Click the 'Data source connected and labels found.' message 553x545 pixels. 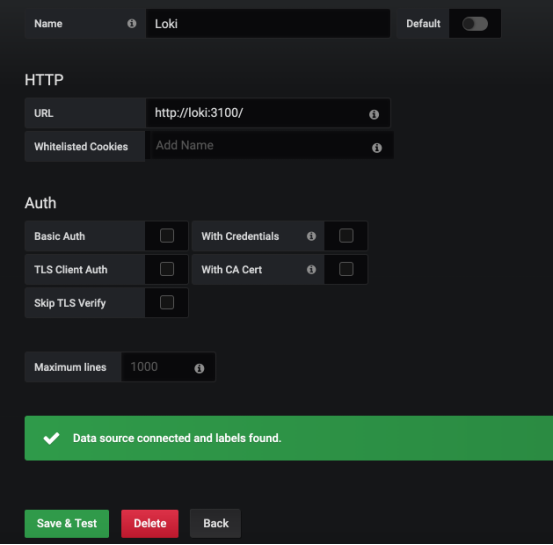[x=177, y=438]
